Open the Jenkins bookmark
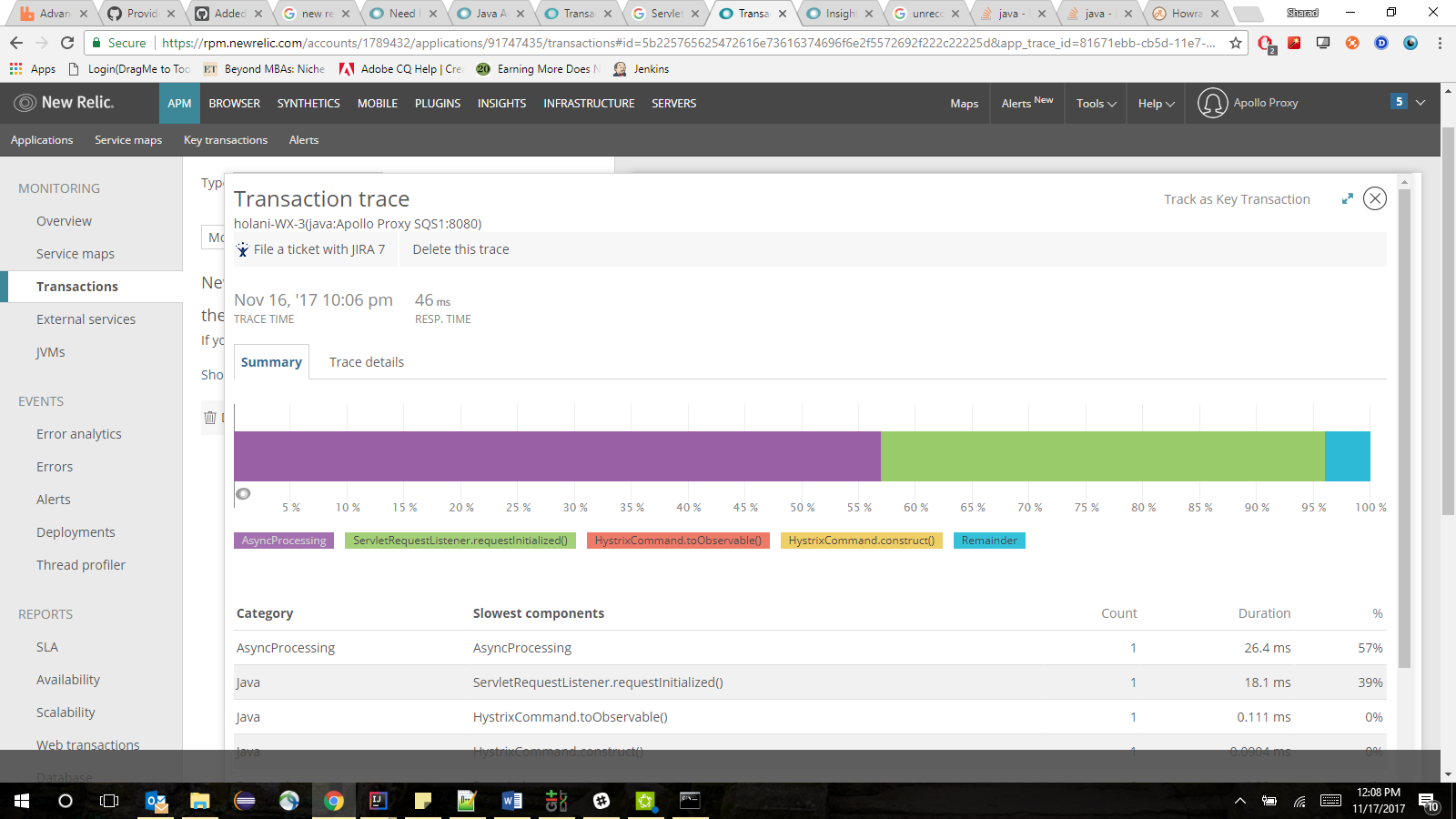This screenshot has width=1456, height=819. tap(641, 69)
